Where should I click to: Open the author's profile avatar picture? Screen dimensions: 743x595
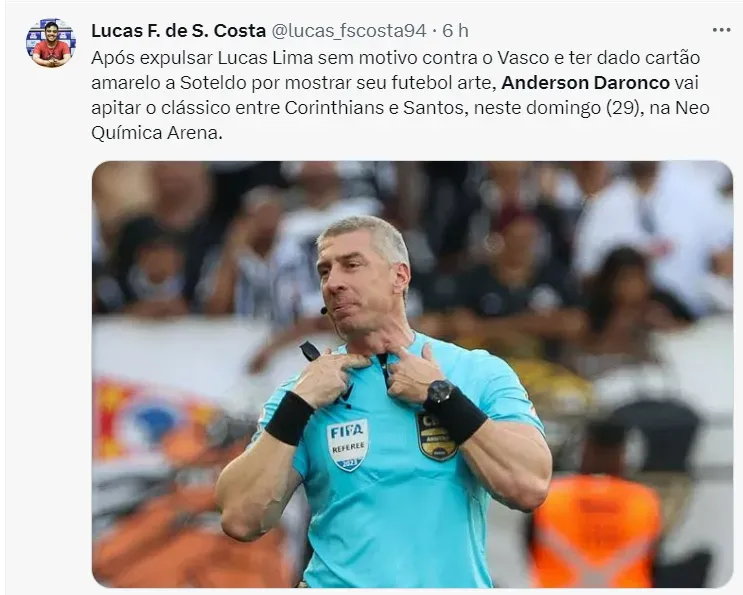point(51,43)
